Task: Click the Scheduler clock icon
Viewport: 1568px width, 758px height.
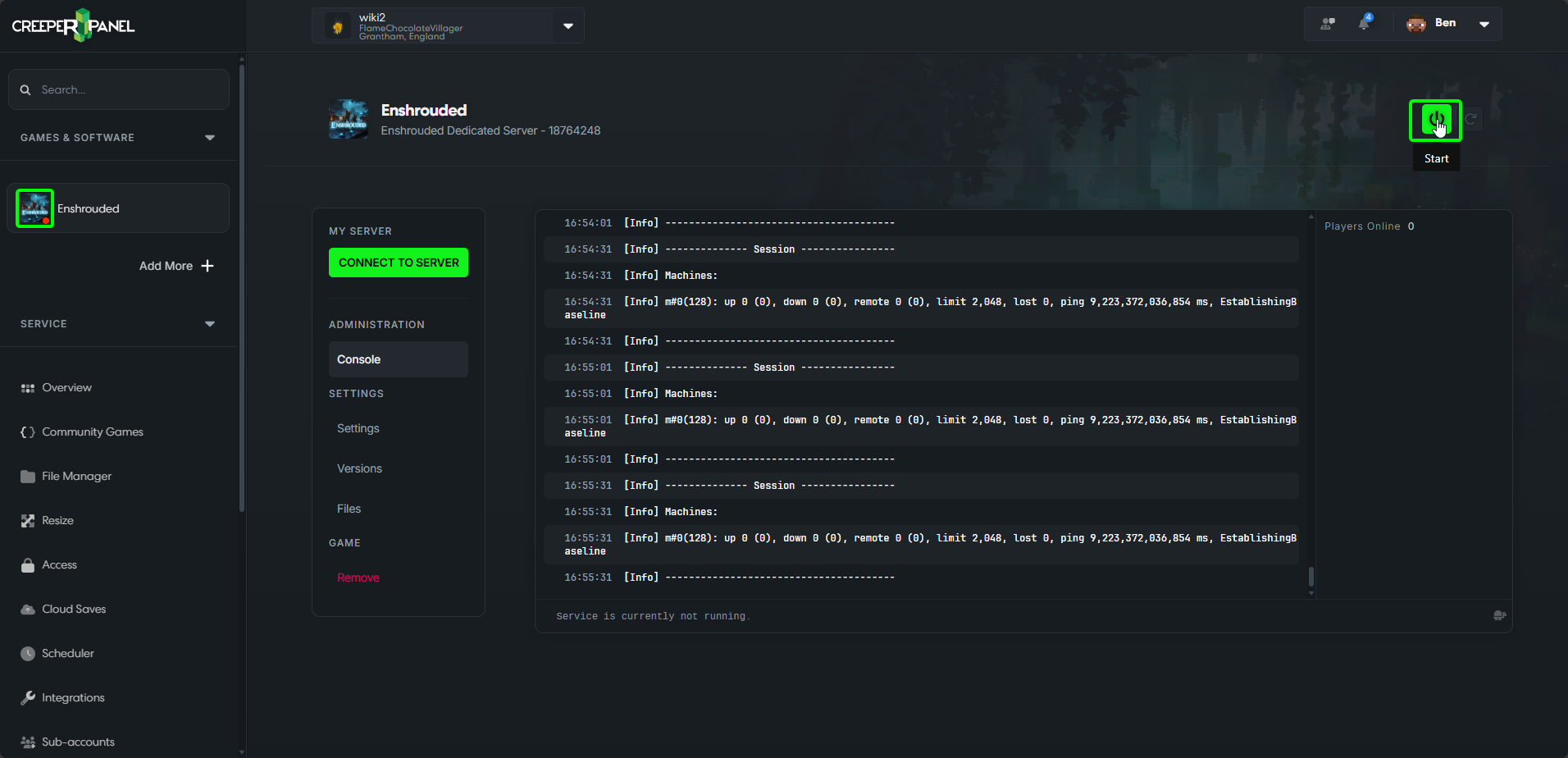Action: coord(28,654)
